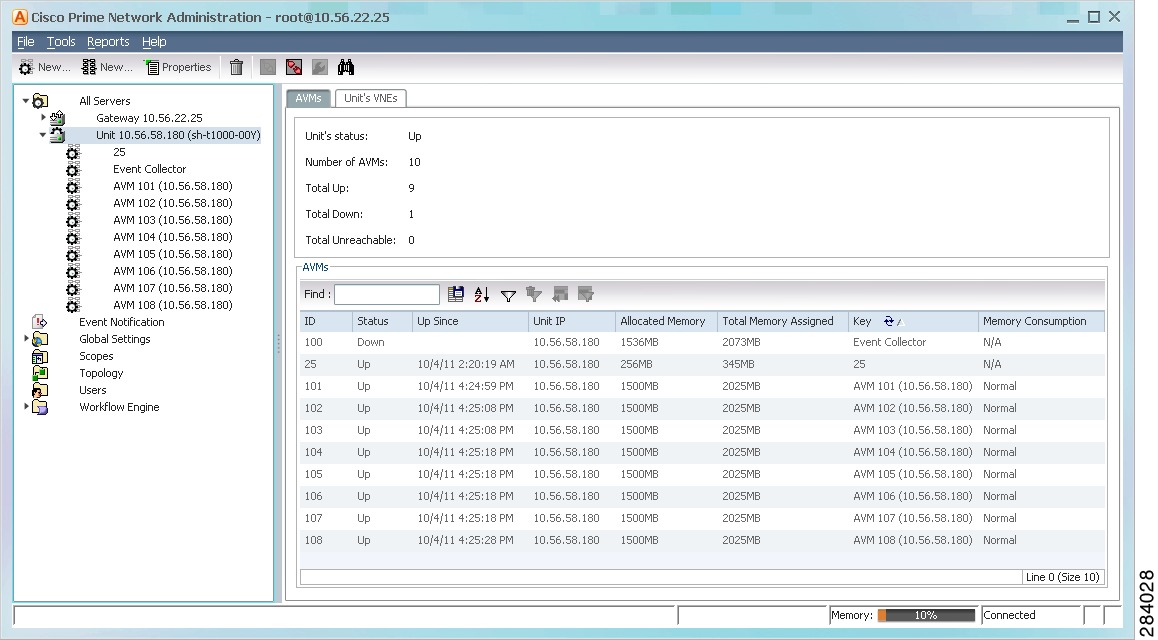
Task: Click the Scopes tree icon
Action: point(40,357)
